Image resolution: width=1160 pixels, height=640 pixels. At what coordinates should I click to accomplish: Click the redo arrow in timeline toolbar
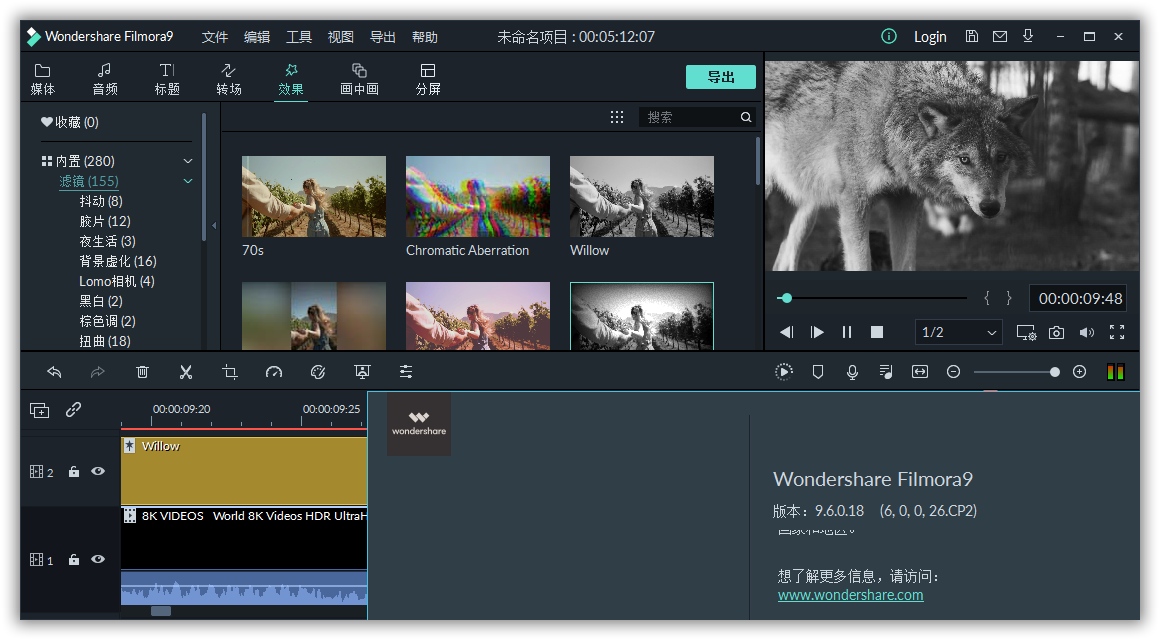[x=98, y=372]
